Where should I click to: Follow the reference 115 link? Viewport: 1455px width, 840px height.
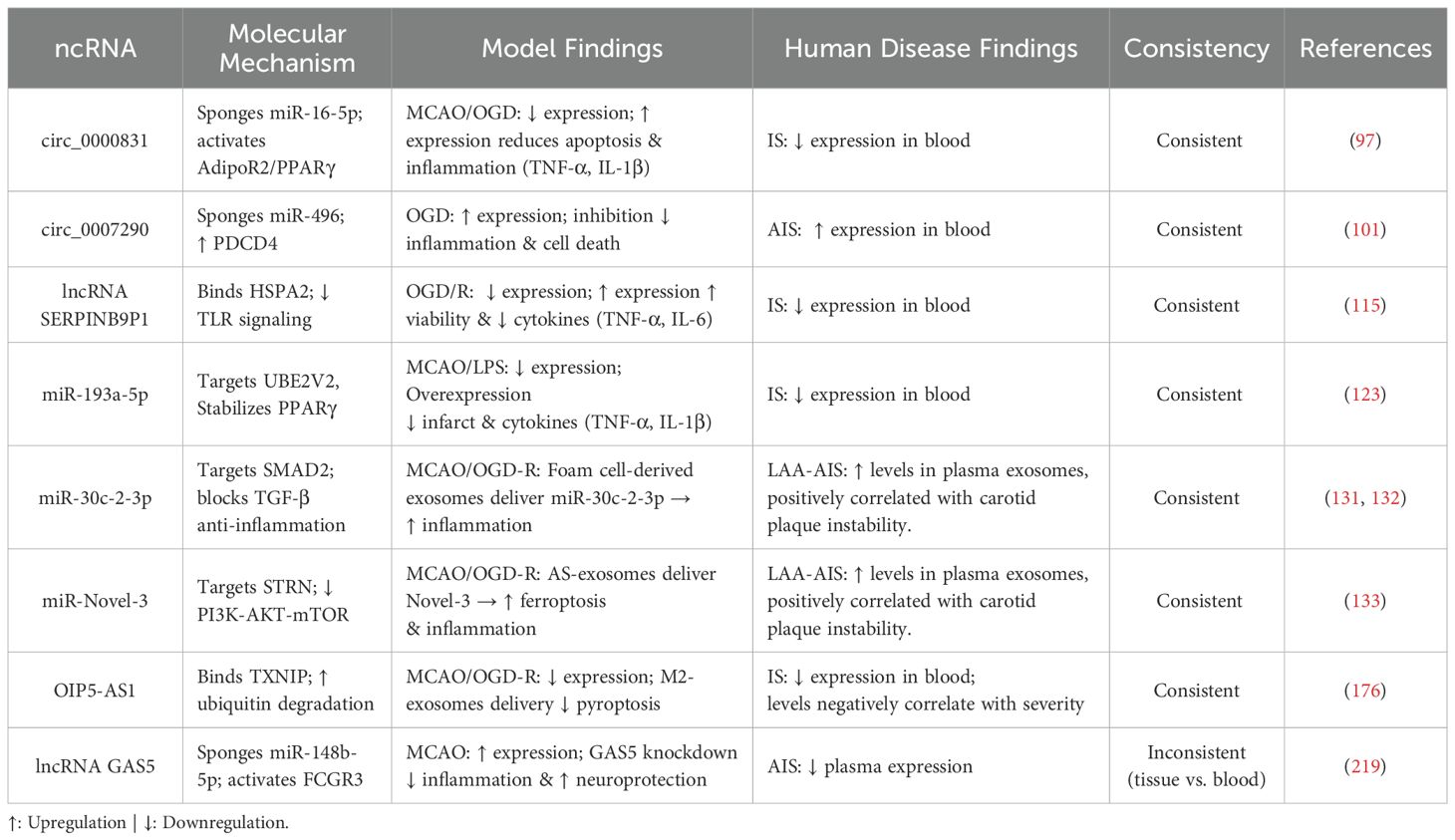[x=1364, y=305]
